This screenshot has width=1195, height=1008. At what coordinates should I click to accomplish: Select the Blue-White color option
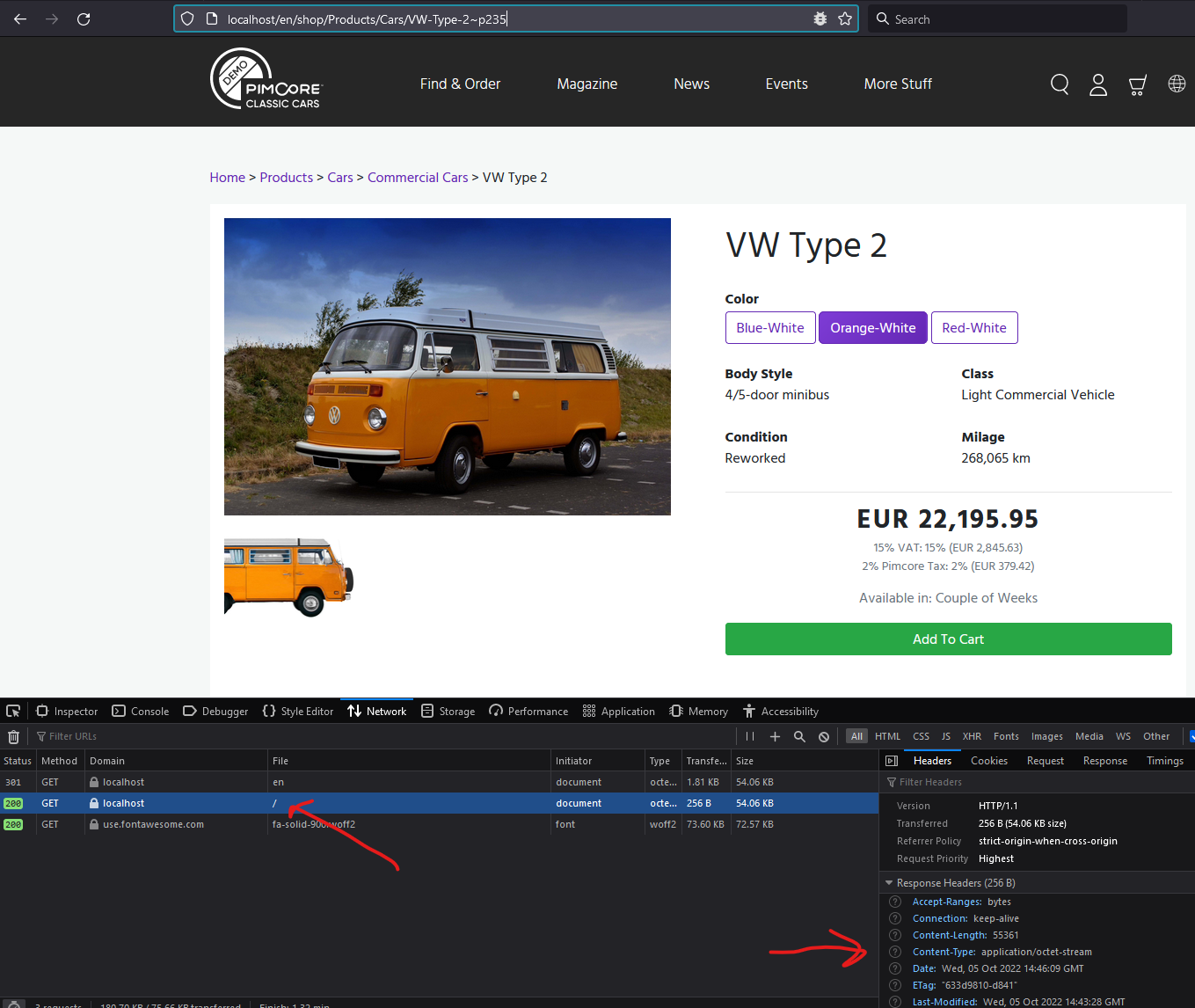(x=770, y=327)
